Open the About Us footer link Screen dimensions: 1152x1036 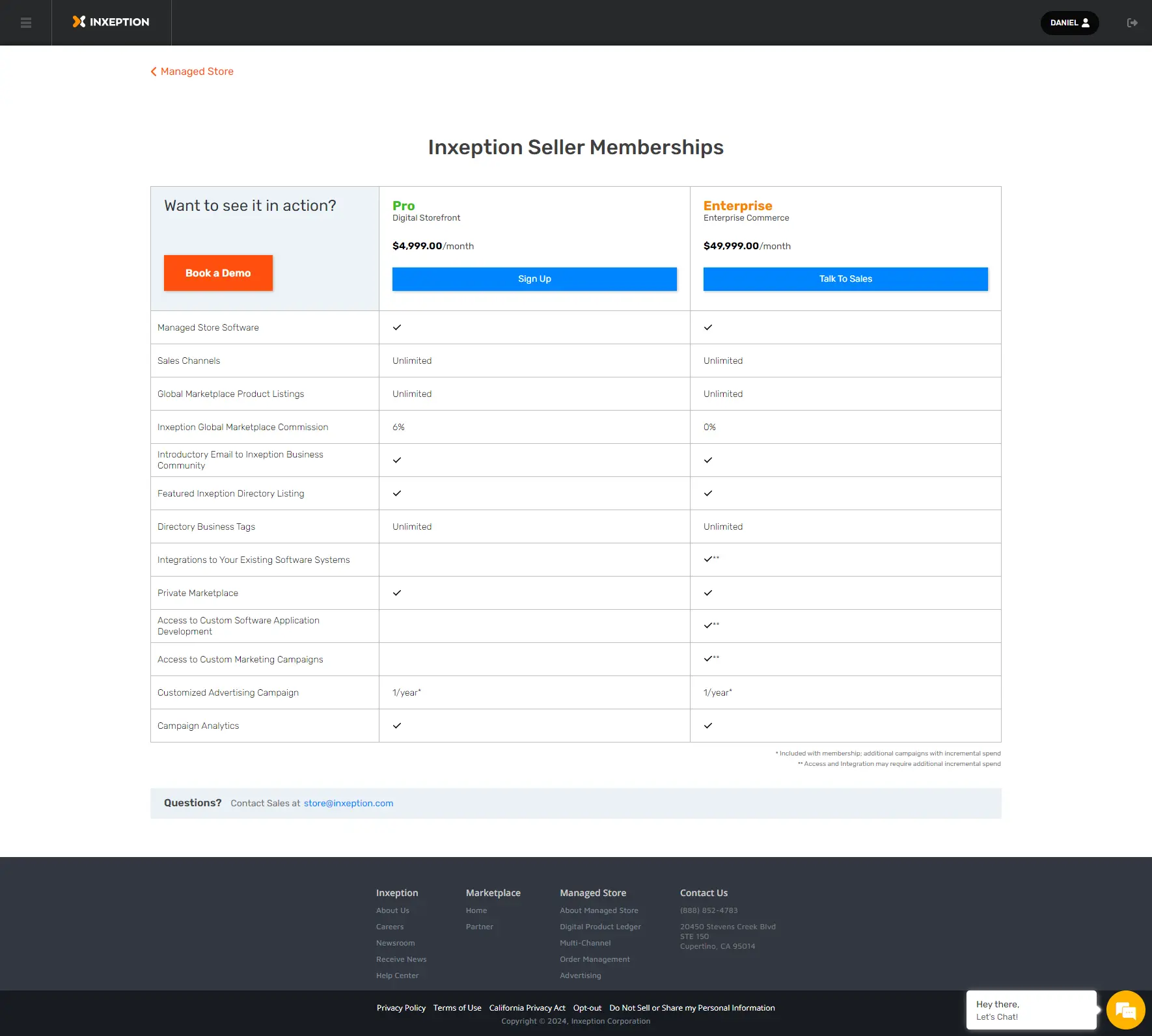point(392,911)
